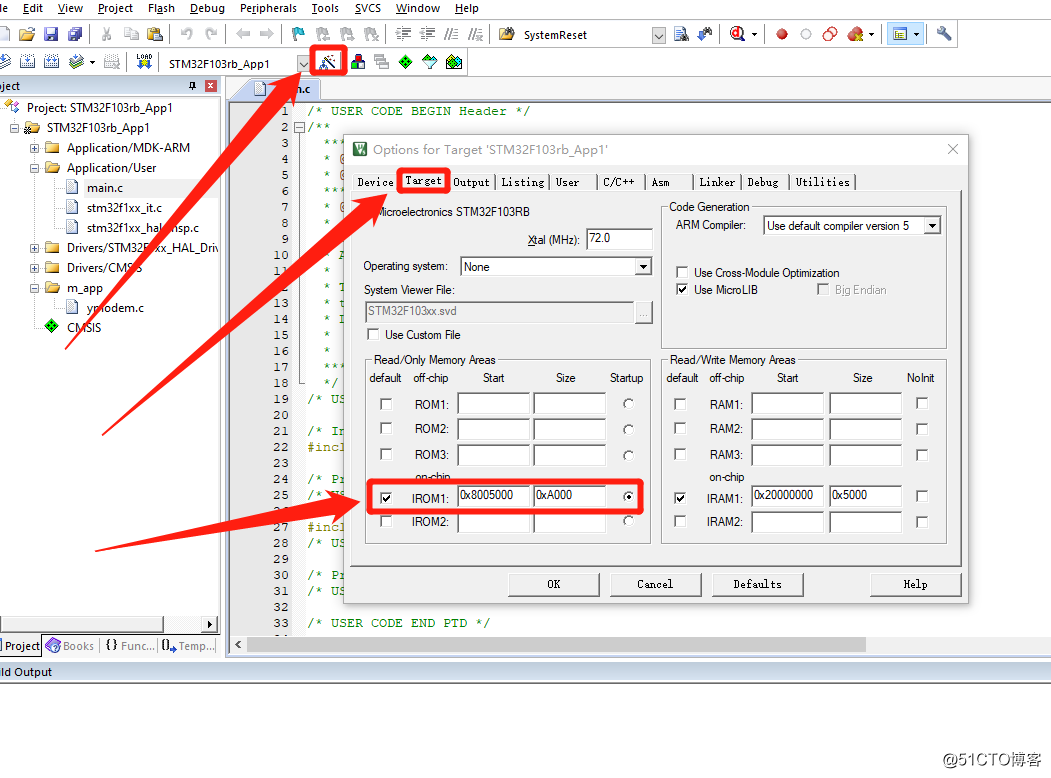The image size is (1051, 778).
Task: Click the Paste clipboard icon
Action: click(155, 34)
